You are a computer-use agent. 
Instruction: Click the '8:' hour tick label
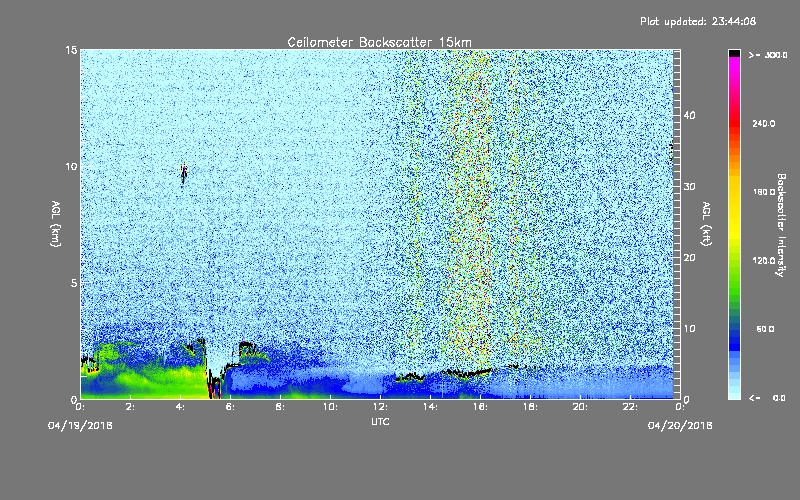coord(280,407)
